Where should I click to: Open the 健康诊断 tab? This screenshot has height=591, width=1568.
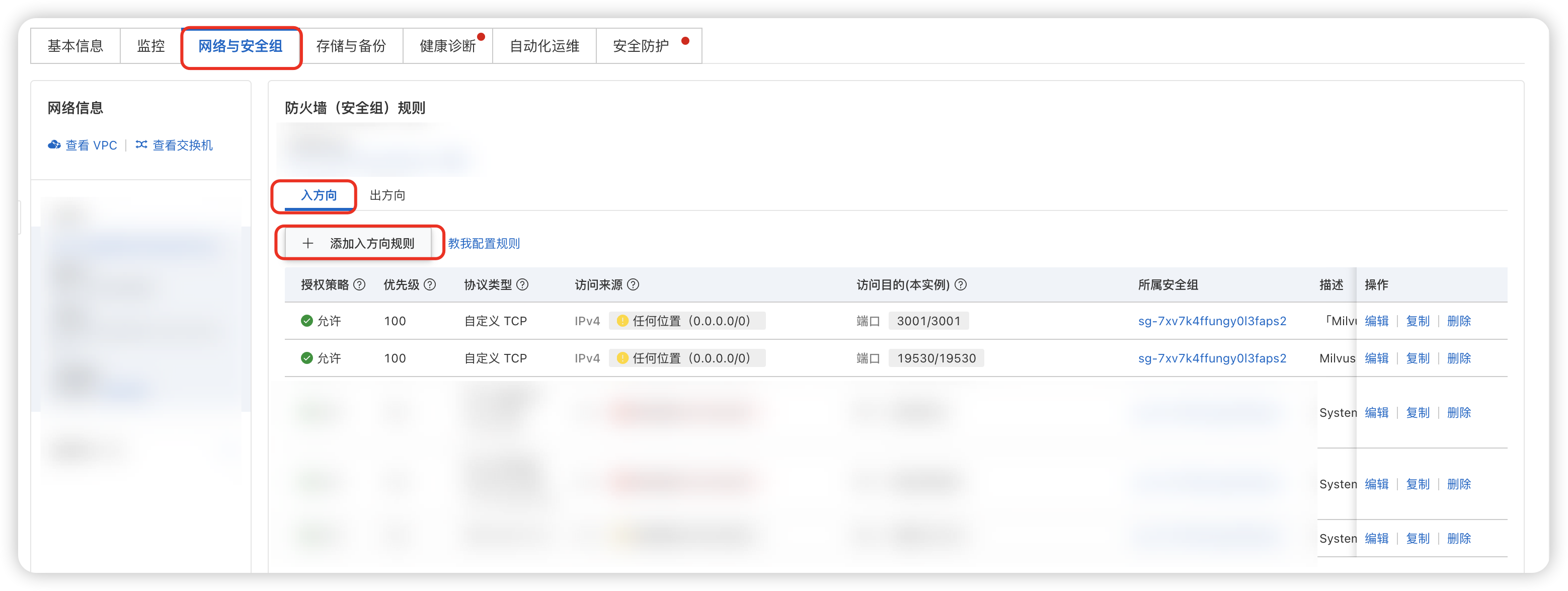point(447,46)
